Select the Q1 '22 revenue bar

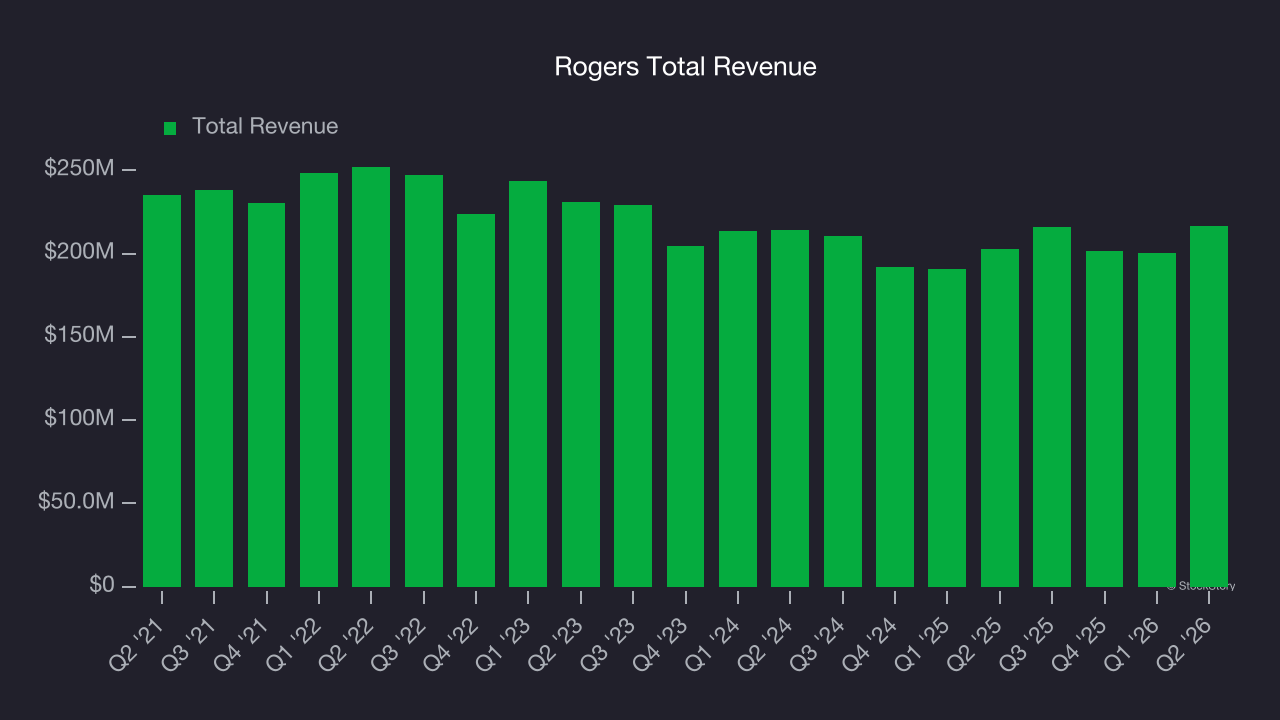click(x=319, y=380)
